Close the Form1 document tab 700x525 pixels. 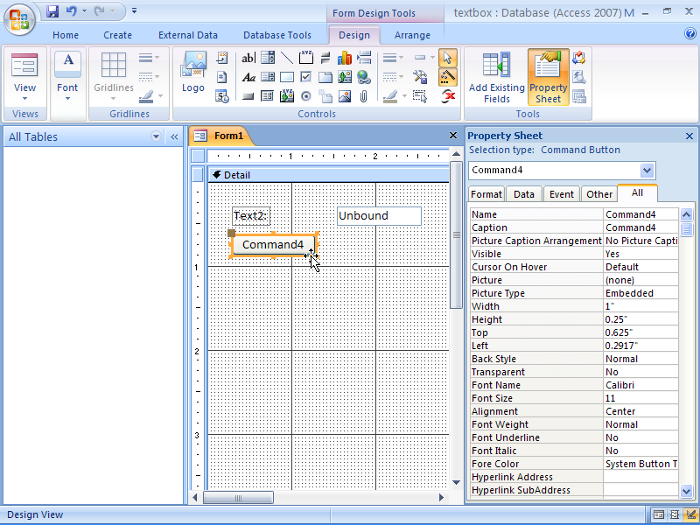[453, 135]
